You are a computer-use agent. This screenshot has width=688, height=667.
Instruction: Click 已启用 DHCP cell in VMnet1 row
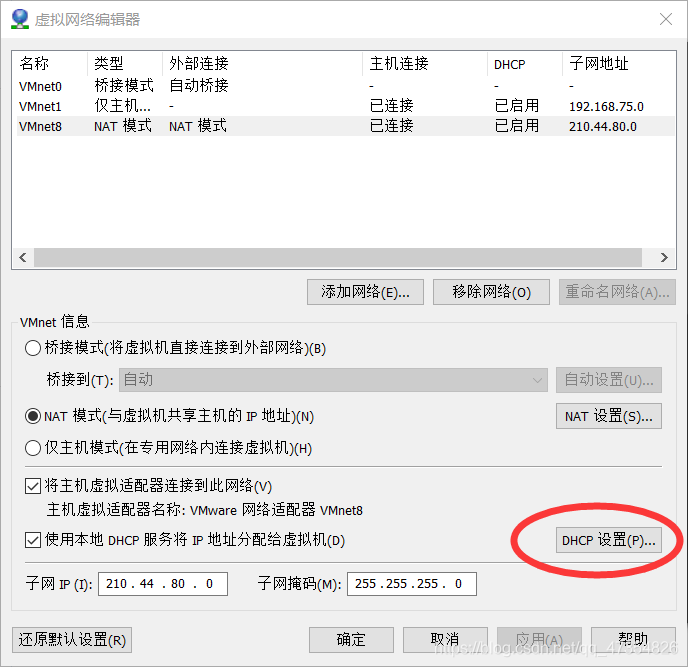517,106
